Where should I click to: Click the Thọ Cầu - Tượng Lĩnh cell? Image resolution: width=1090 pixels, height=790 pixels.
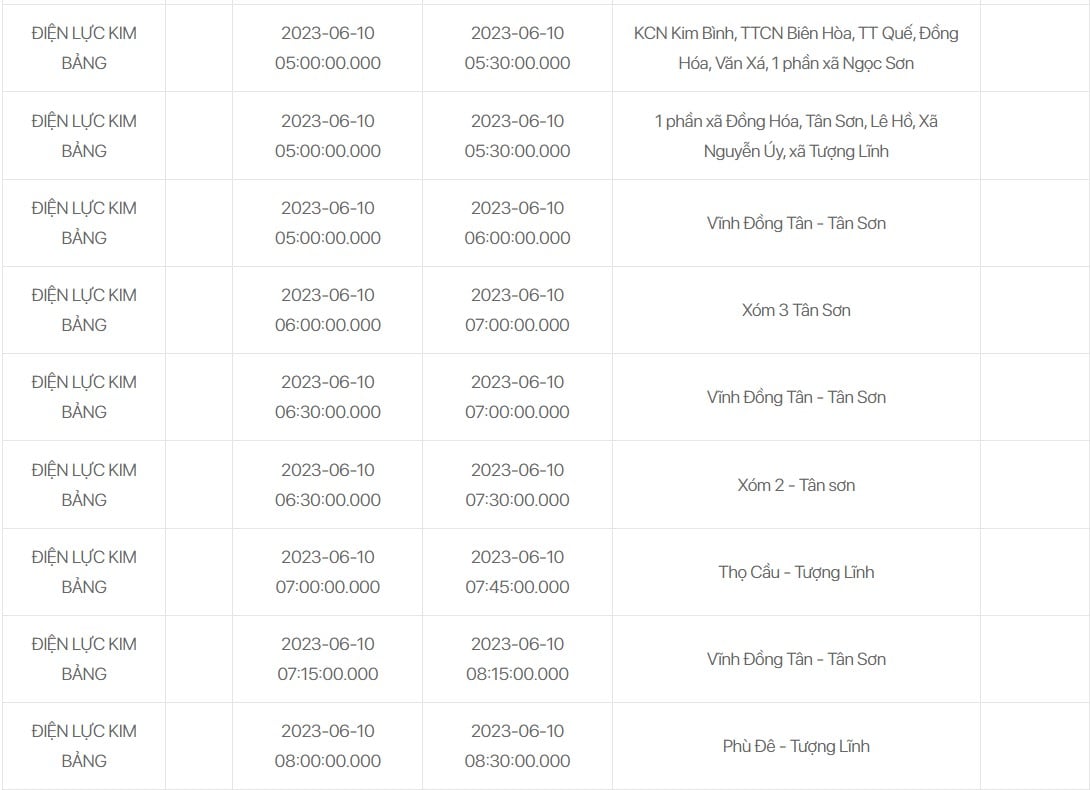(796, 572)
